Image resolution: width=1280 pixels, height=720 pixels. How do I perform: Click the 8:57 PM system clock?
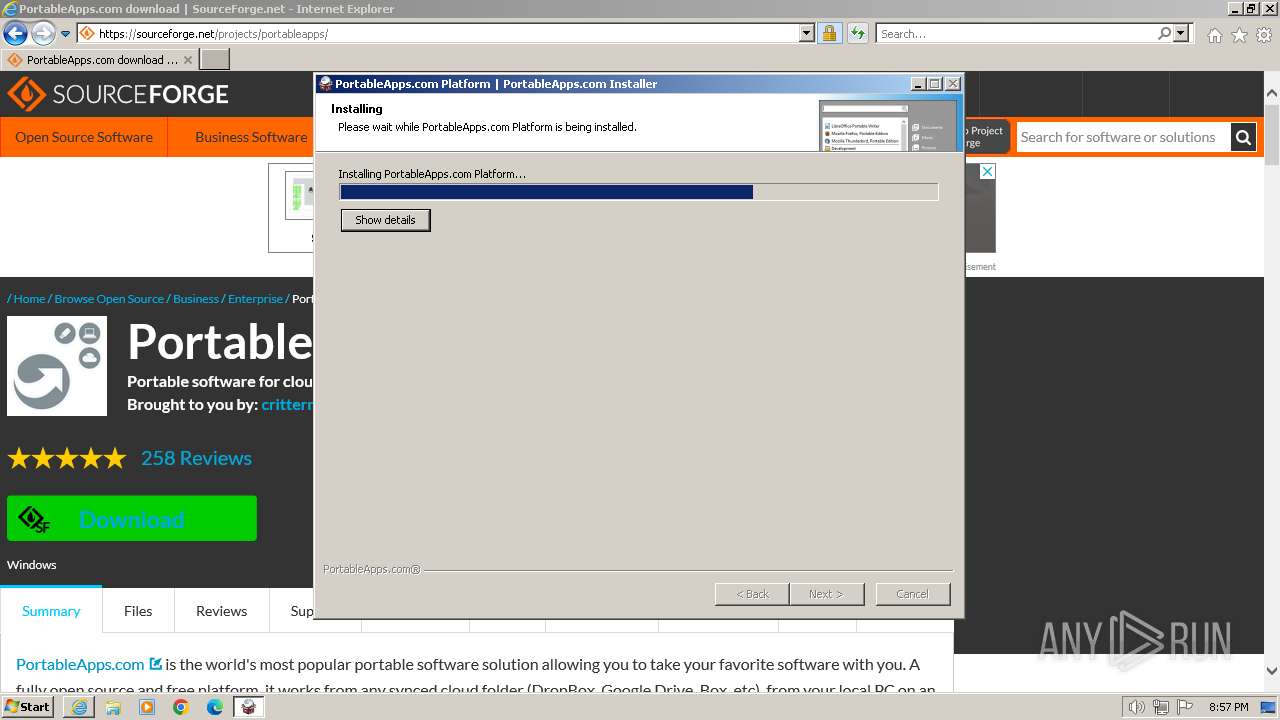[x=1229, y=707]
